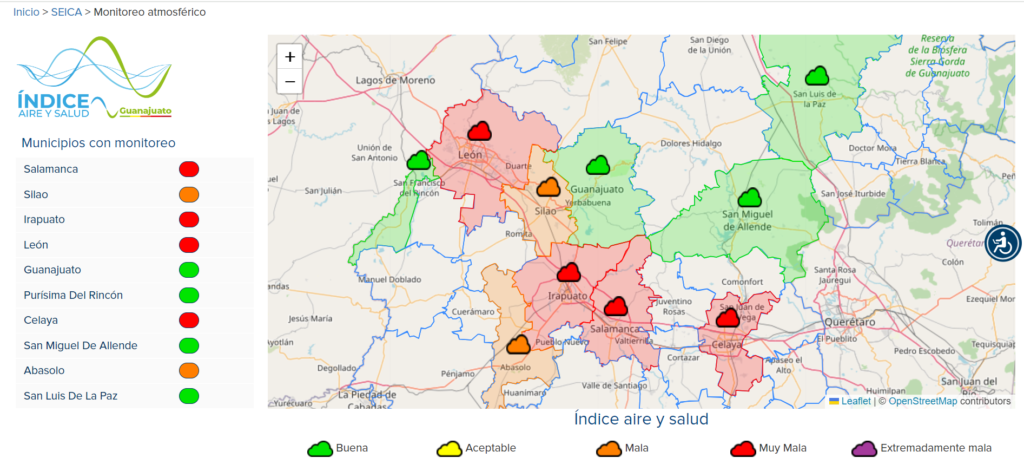Open the red cloud marker on Salamanca

click(615, 306)
